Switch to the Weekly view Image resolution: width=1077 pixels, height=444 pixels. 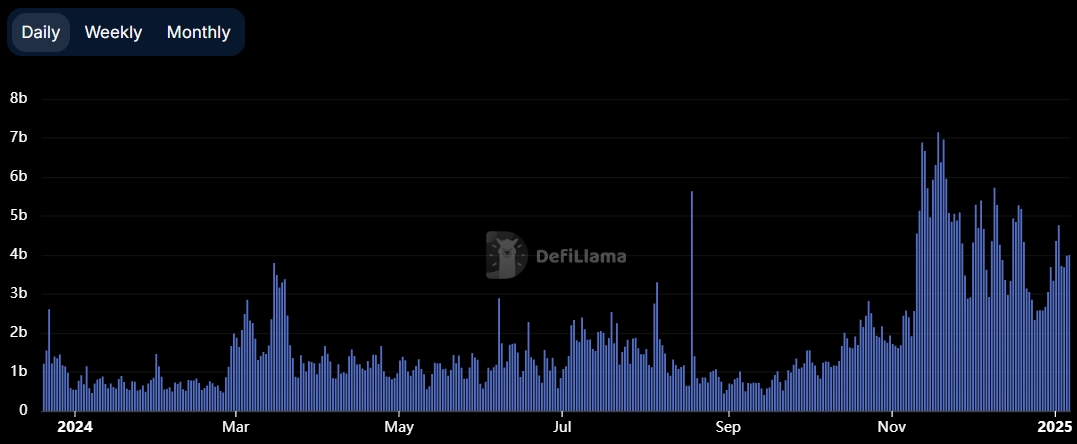point(113,32)
